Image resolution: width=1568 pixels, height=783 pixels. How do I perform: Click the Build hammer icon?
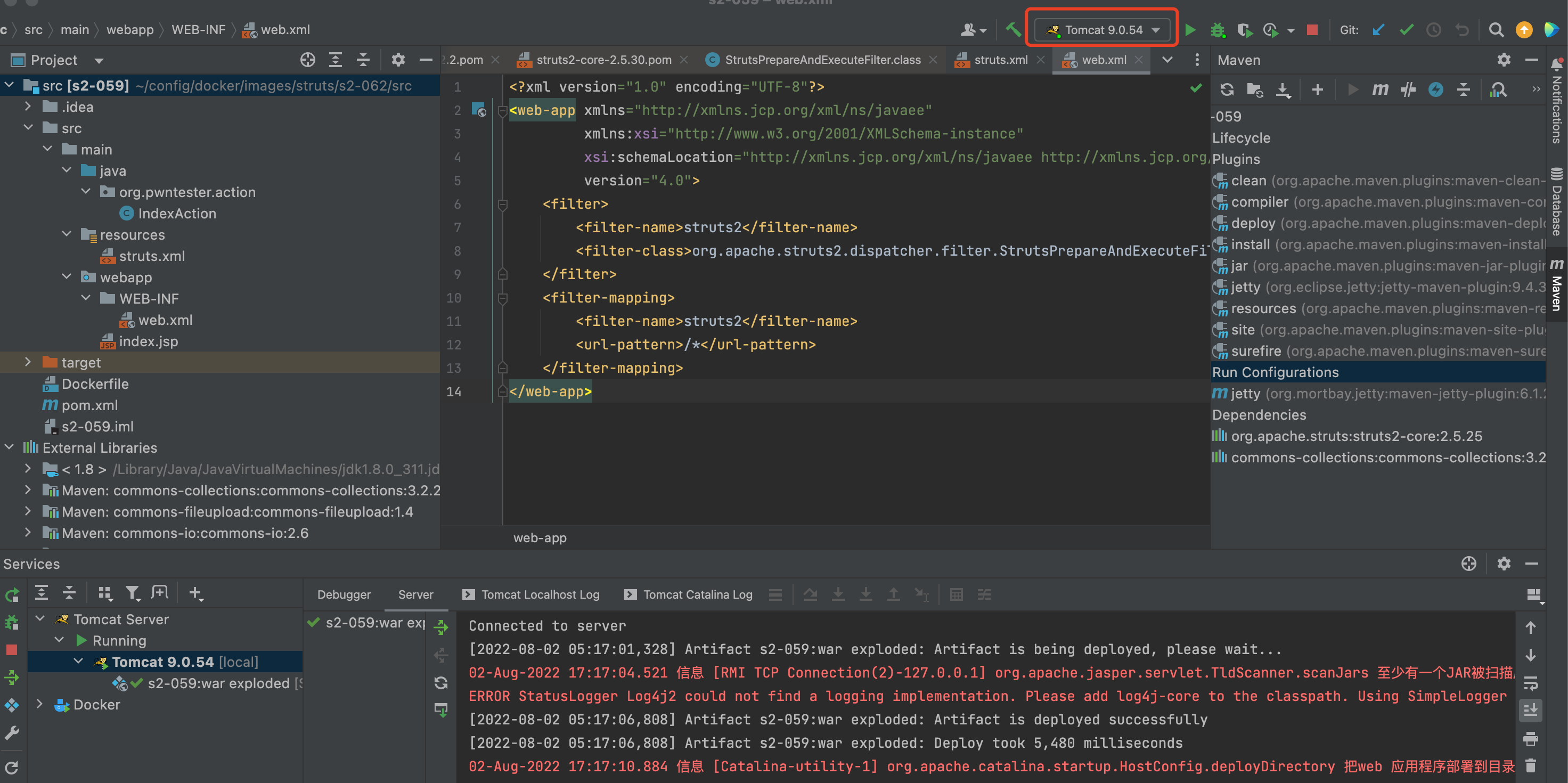[1013, 30]
